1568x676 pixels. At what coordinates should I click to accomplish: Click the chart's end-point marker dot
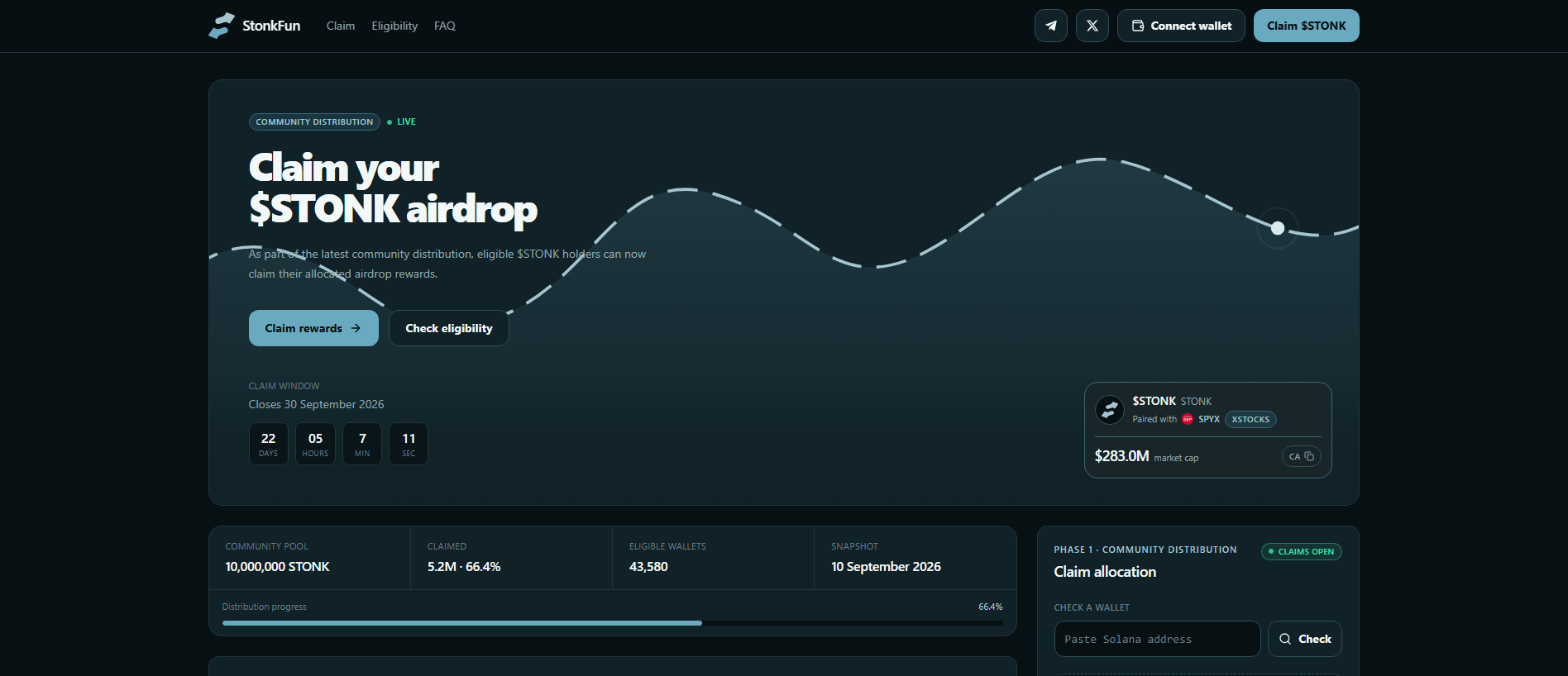tap(1278, 228)
